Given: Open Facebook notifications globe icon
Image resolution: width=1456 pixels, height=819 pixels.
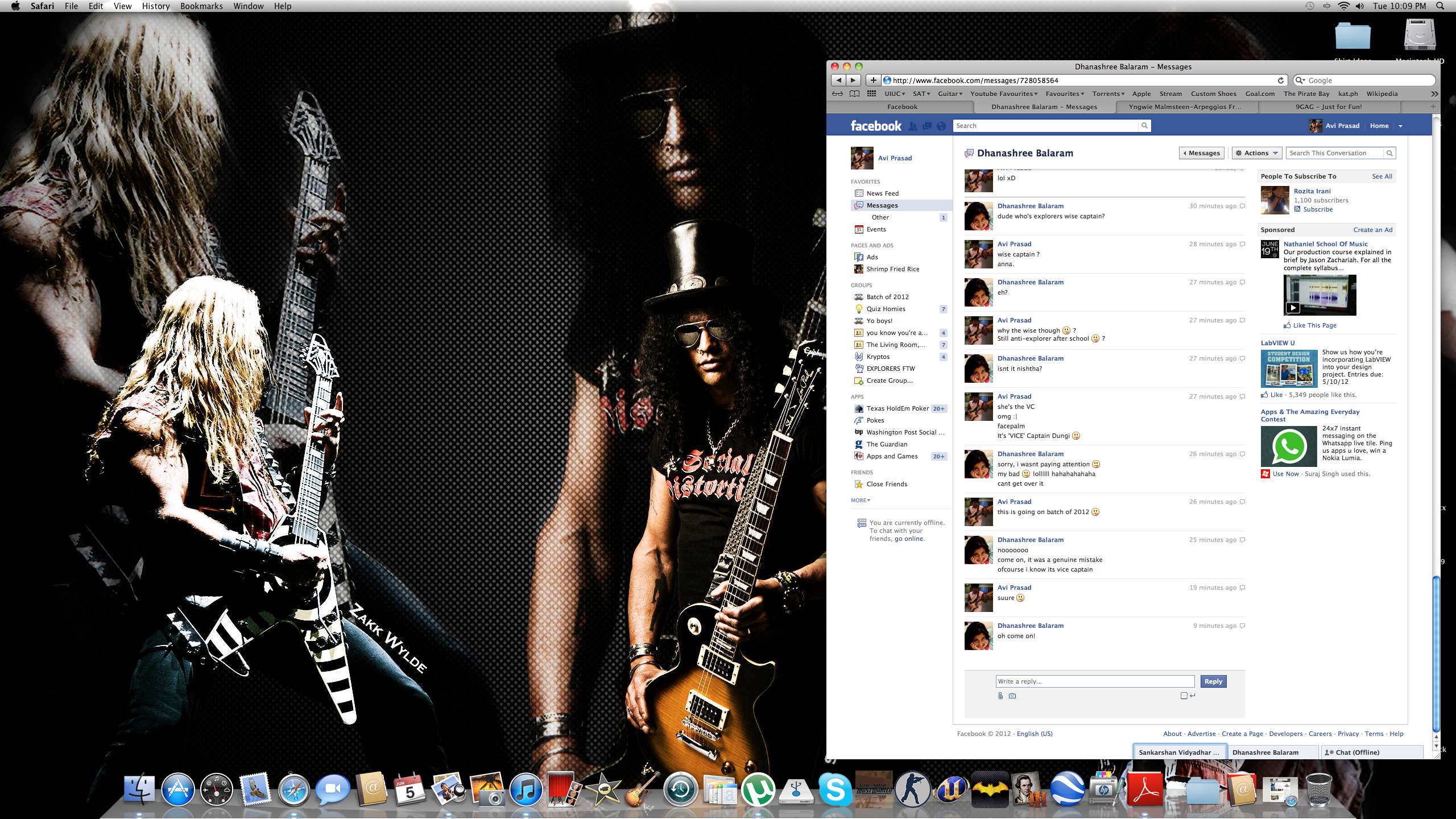Looking at the screenshot, I should point(941,126).
